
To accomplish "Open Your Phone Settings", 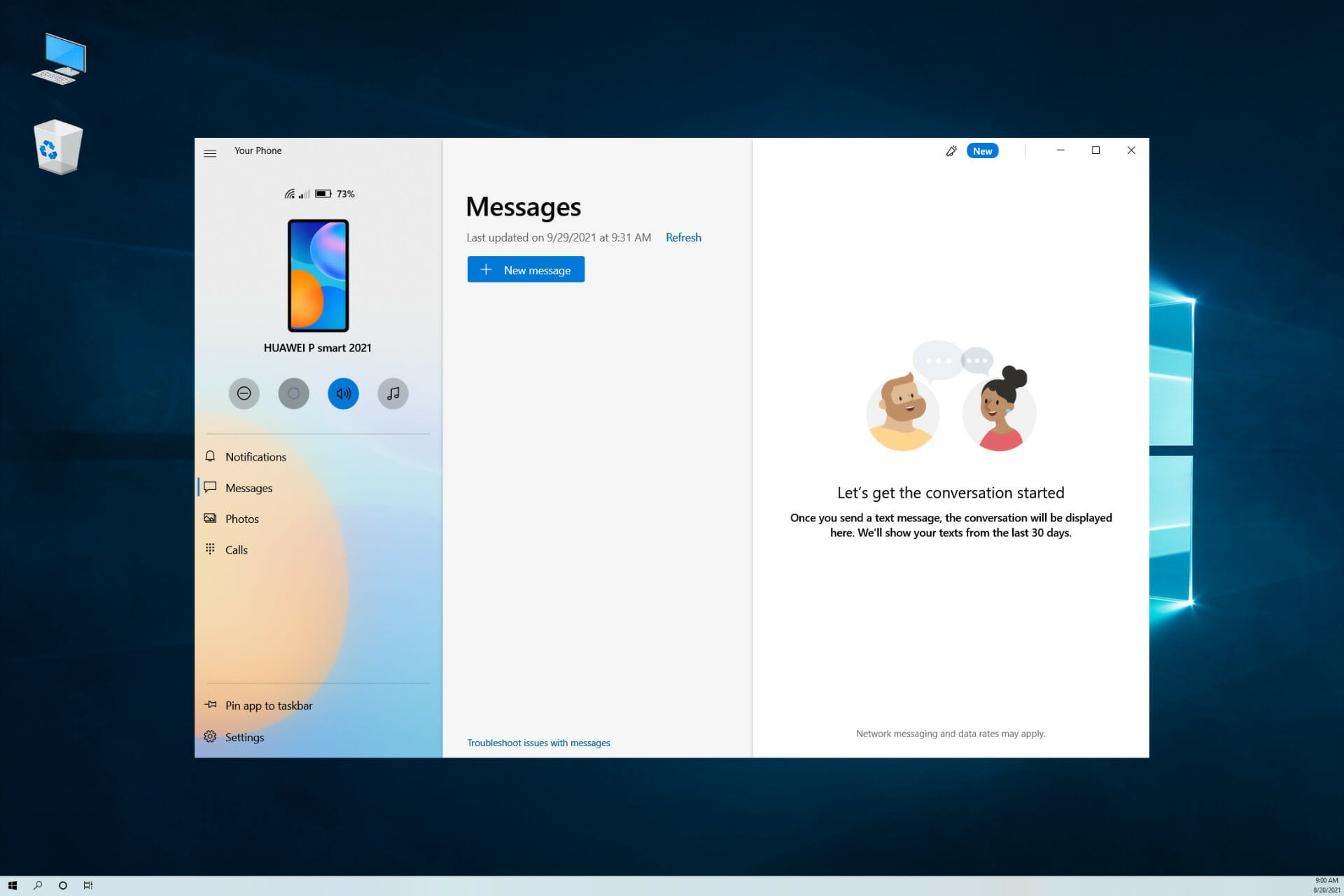I will pyautogui.click(x=318, y=737).
